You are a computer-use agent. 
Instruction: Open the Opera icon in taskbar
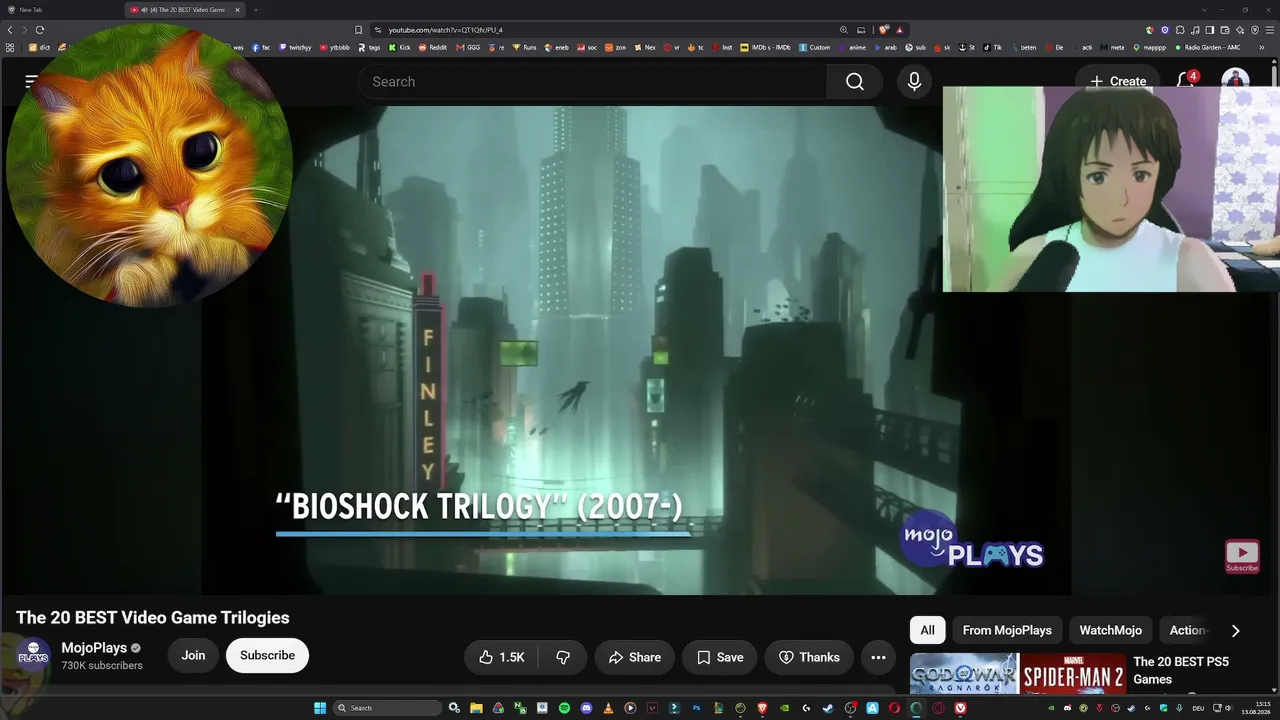(x=894, y=708)
